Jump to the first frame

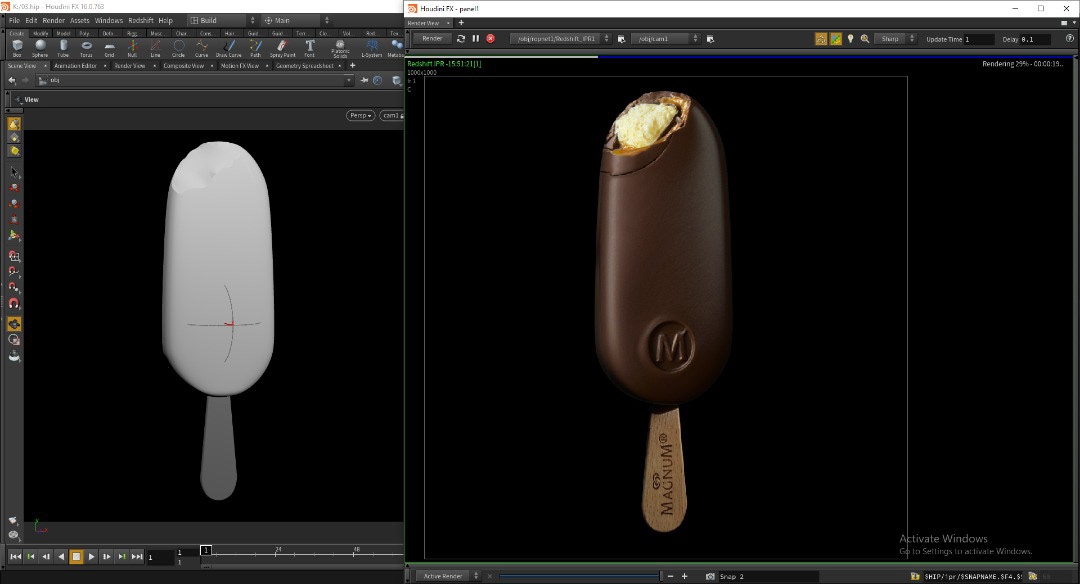(15, 556)
